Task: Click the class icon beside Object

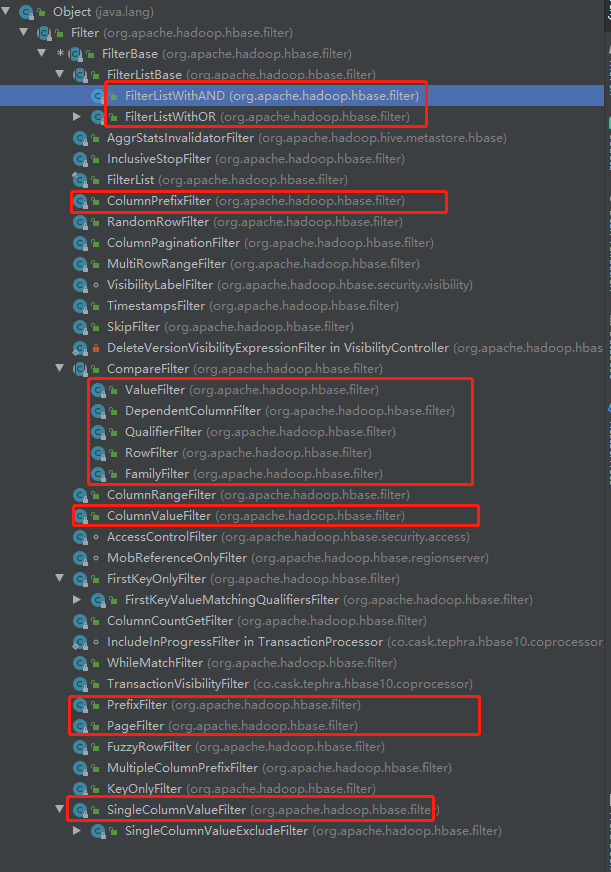Action: click(26, 12)
